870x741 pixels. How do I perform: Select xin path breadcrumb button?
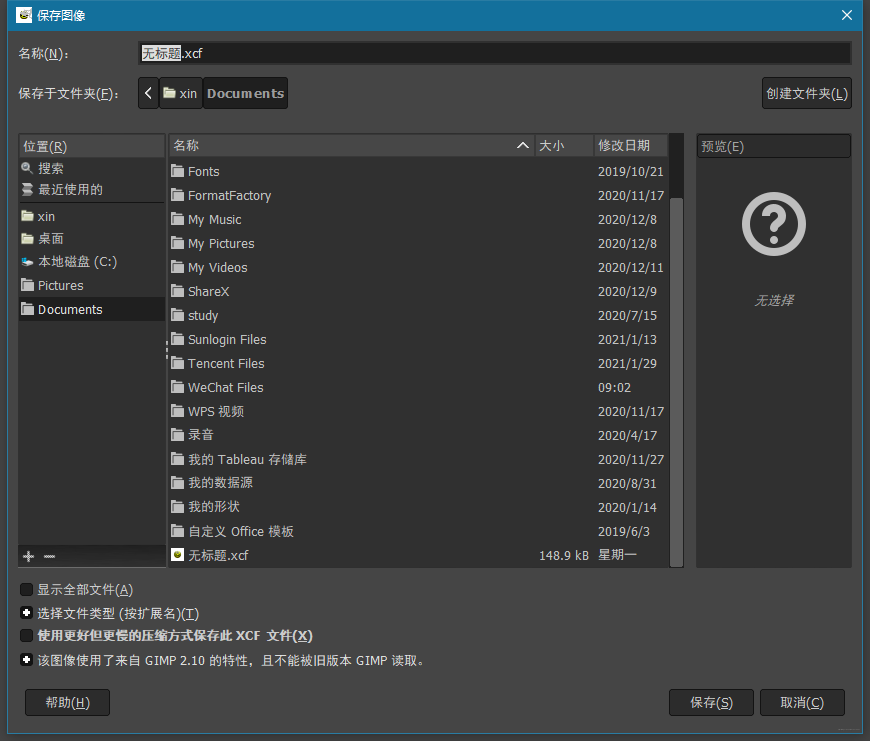[x=181, y=93]
